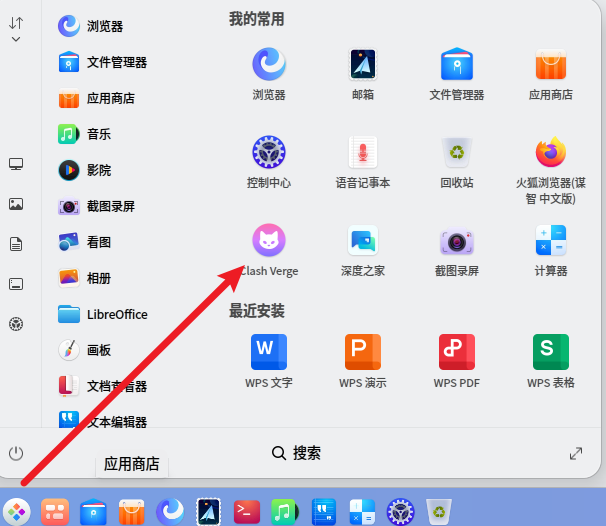Image resolution: width=606 pixels, height=526 pixels.
Task: Open 文档查看器 in the app list
Action: point(103,386)
